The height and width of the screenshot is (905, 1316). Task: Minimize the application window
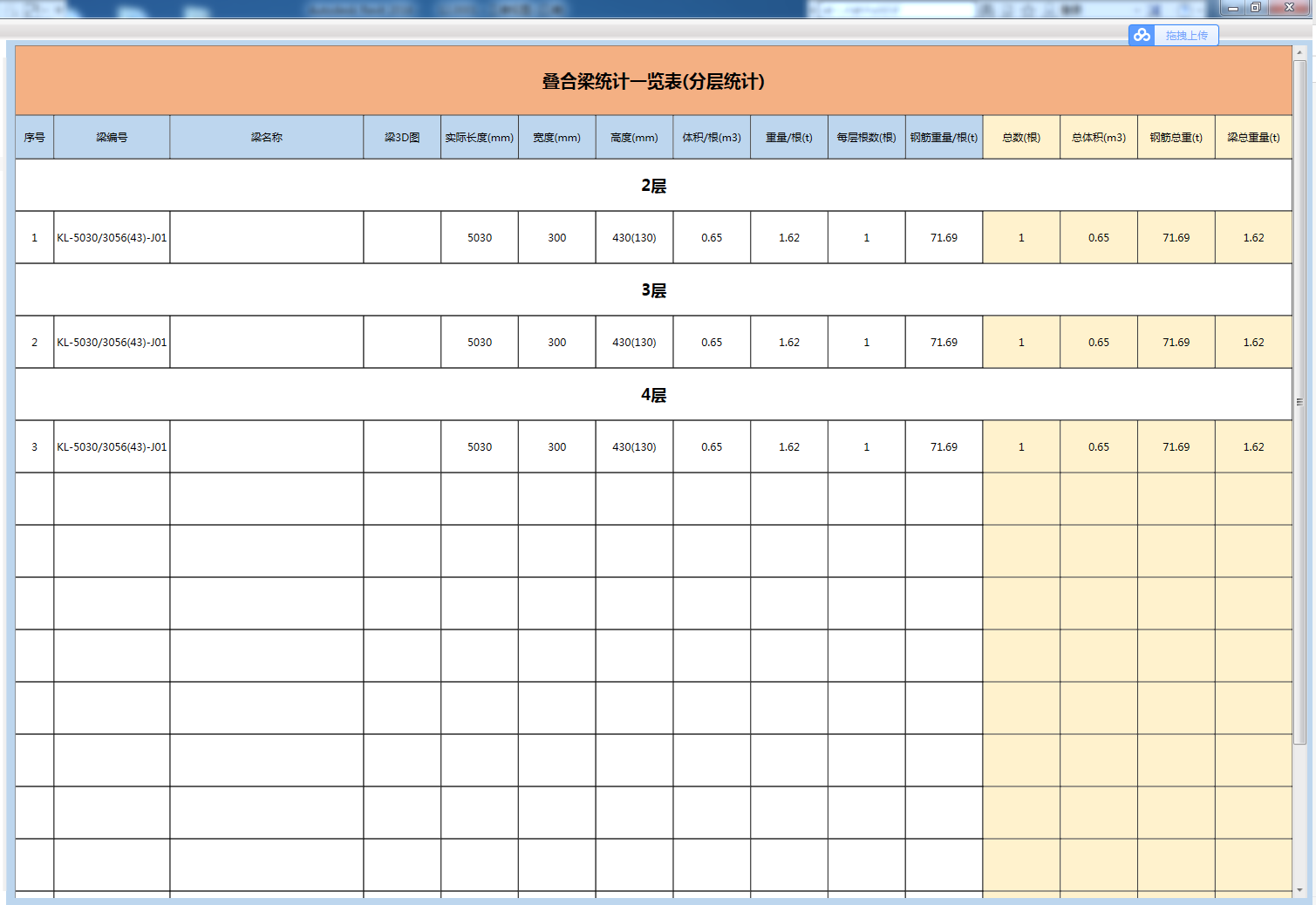[x=1233, y=8]
